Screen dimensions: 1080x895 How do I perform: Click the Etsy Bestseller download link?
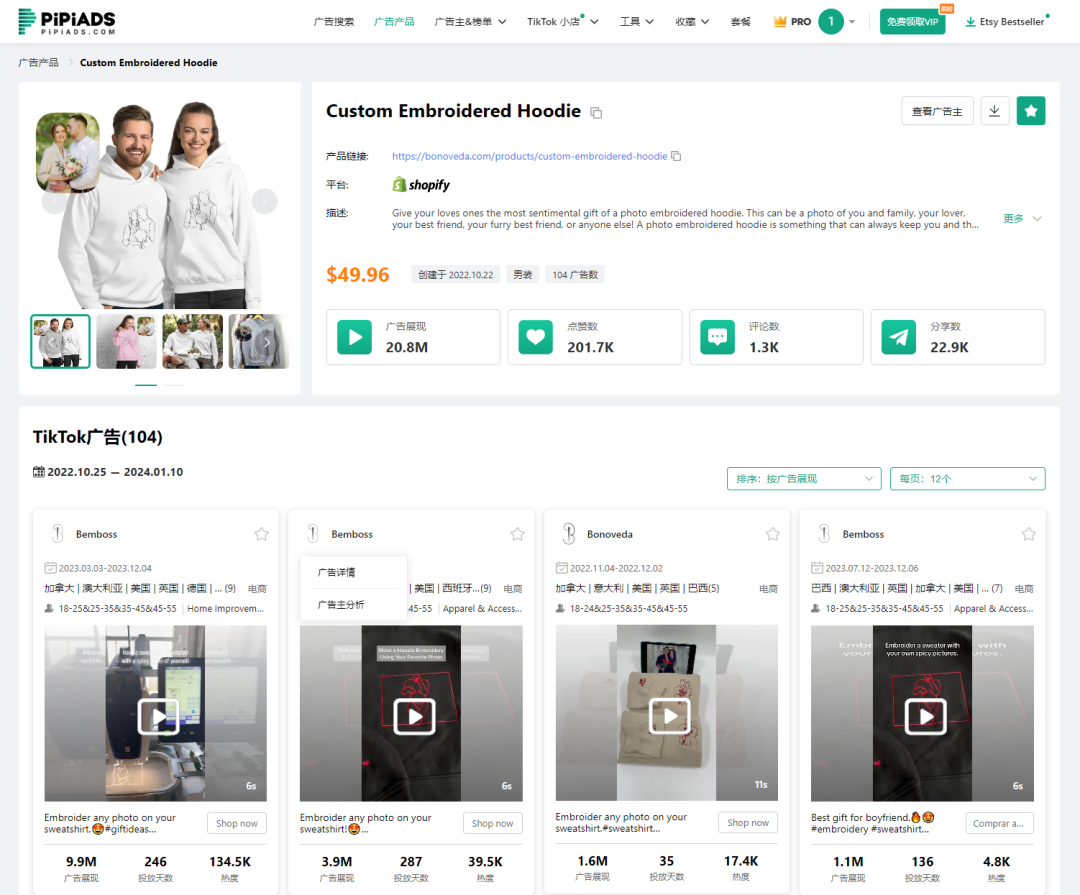coord(1005,21)
